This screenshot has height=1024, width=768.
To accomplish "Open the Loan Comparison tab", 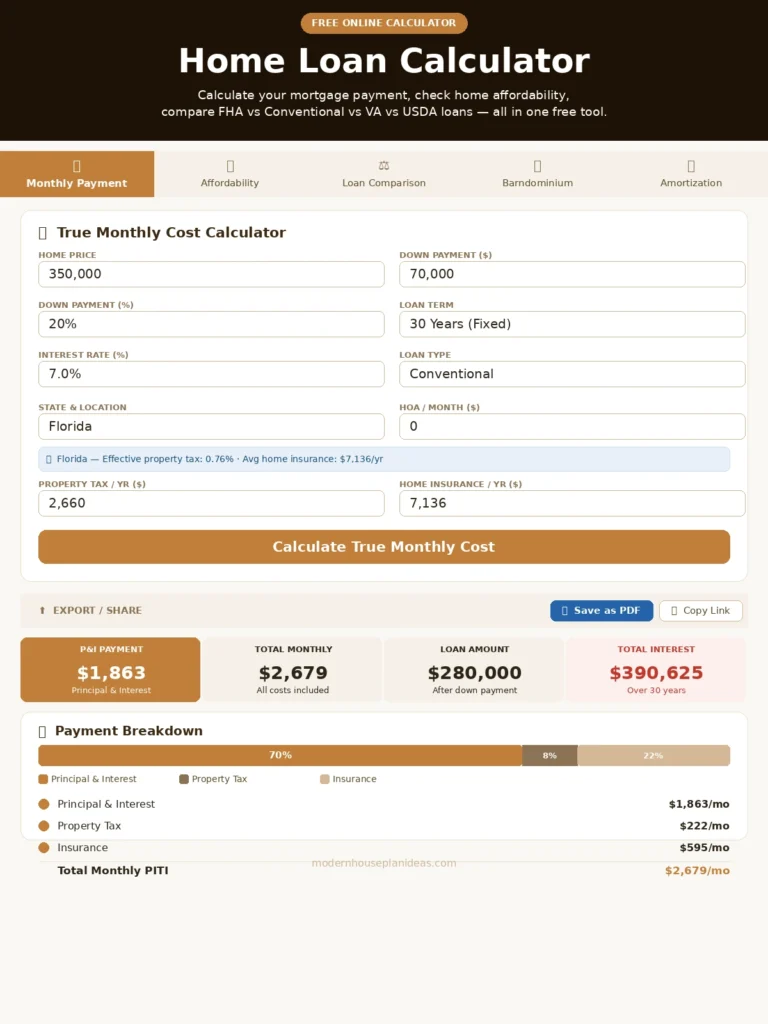I will coord(384,174).
